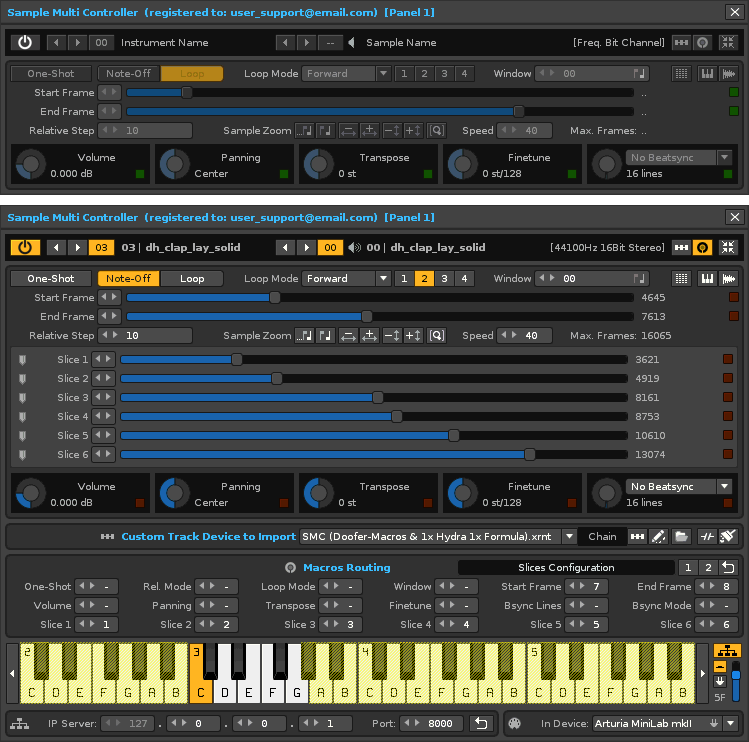Click the power button in the lower panel
The image size is (749, 742).
25,247
